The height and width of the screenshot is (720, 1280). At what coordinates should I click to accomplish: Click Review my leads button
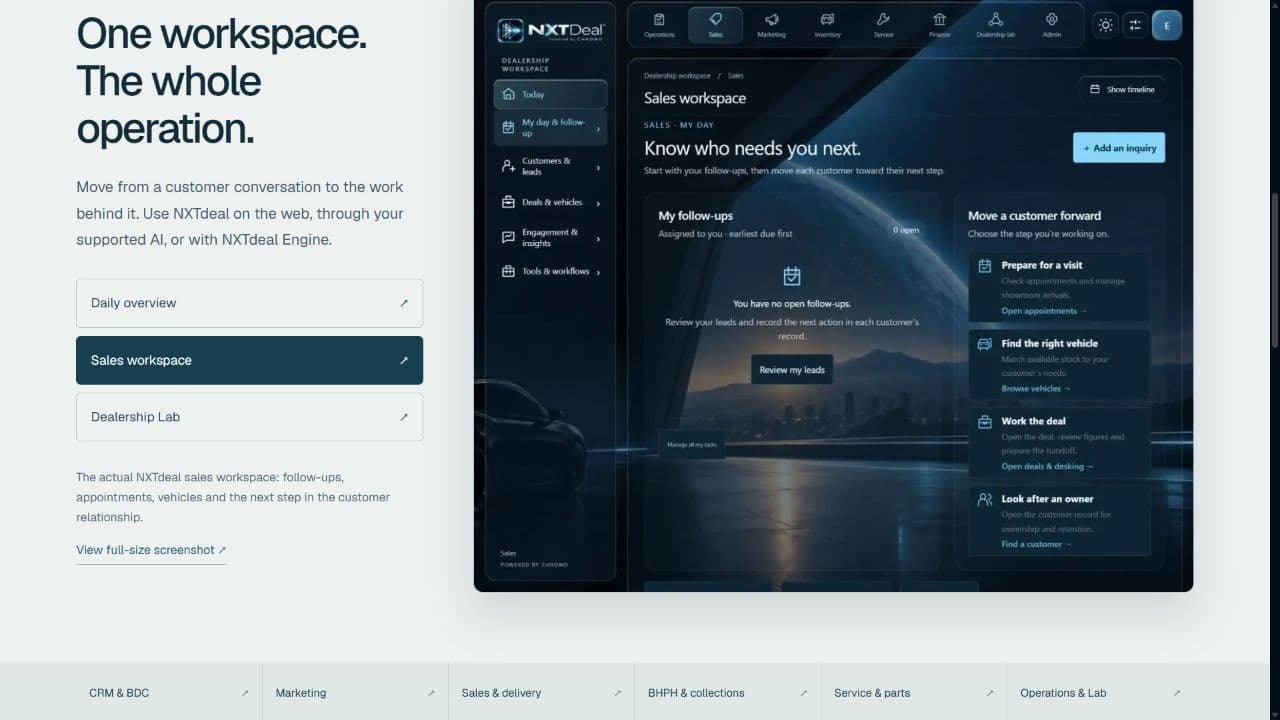coord(792,370)
